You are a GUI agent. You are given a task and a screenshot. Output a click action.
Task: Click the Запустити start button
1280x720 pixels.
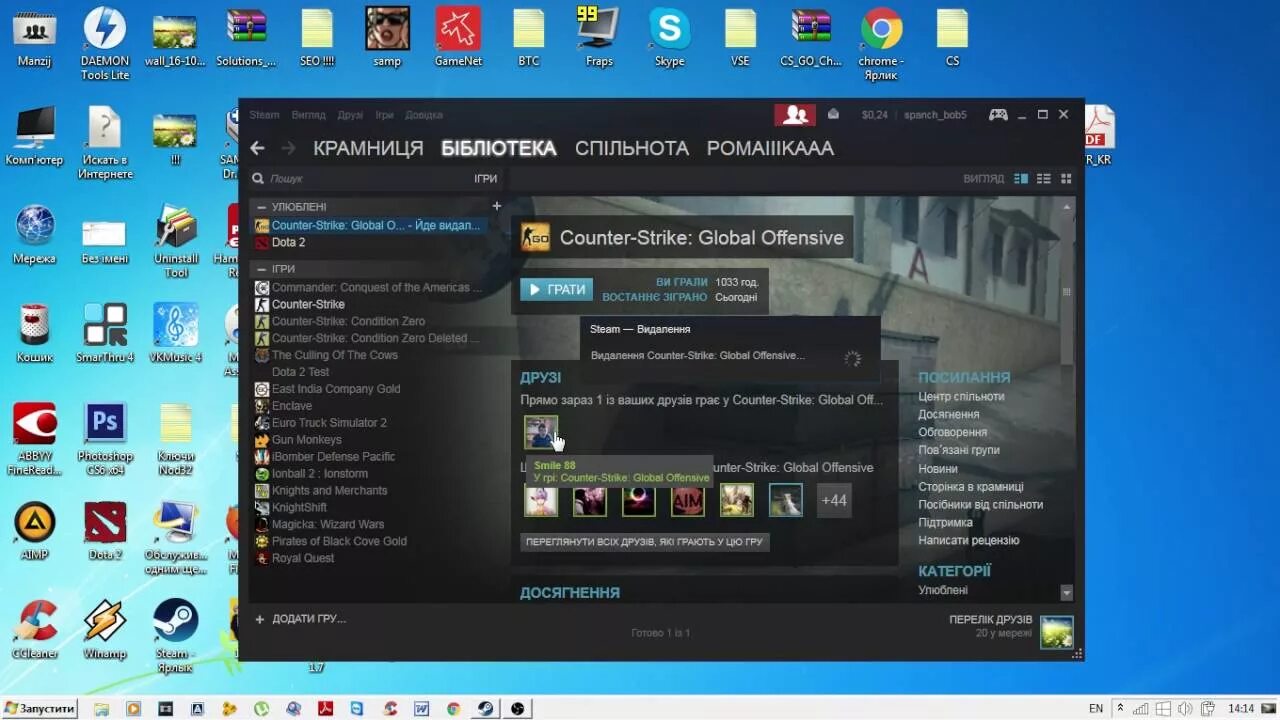39,708
